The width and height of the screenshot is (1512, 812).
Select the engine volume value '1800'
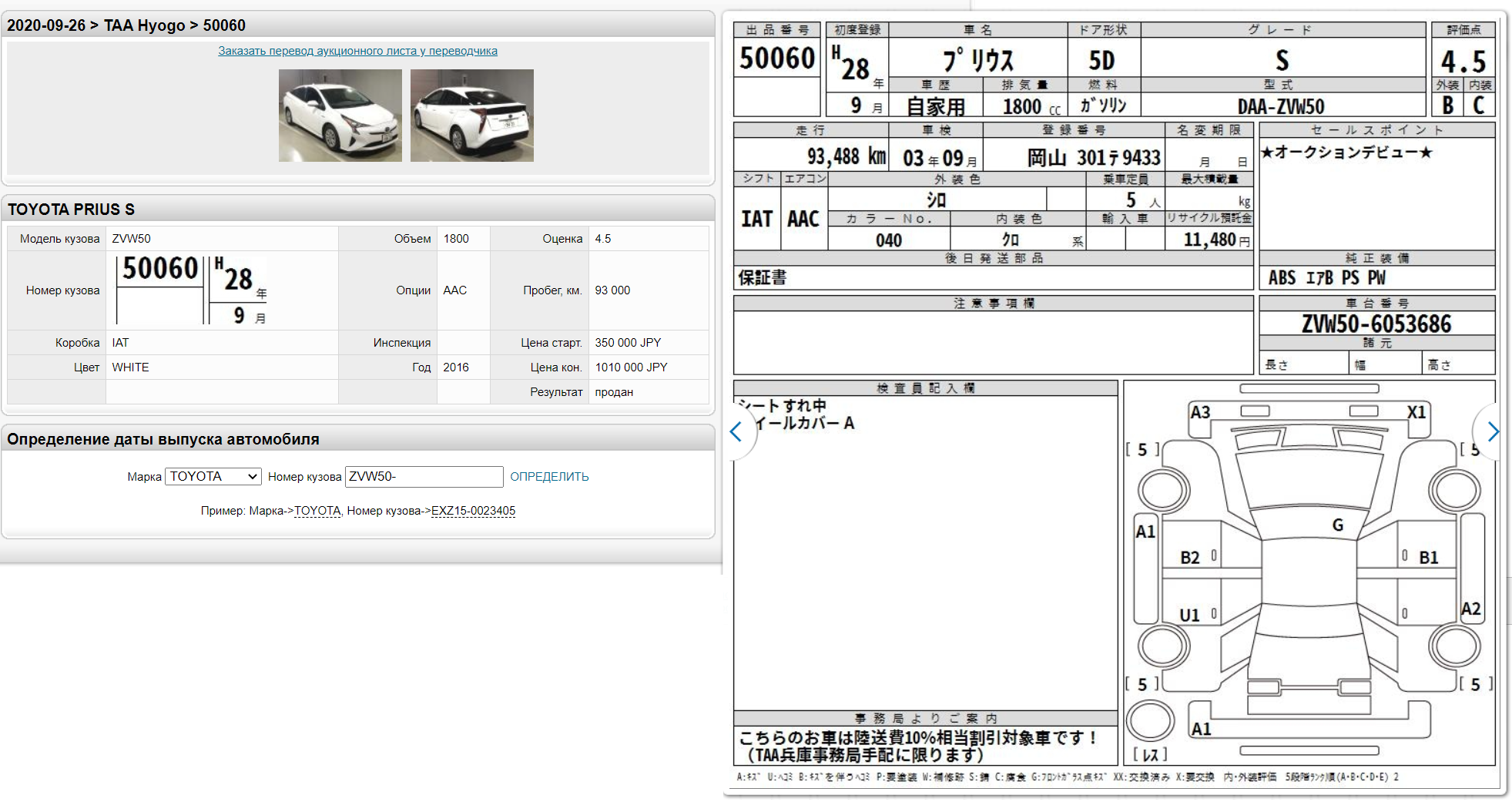(456, 239)
